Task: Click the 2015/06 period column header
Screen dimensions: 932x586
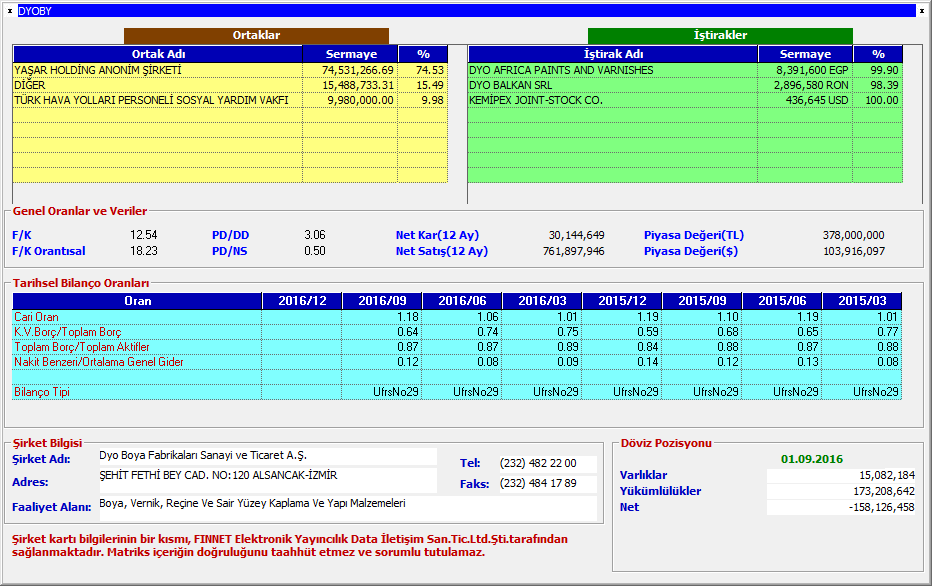Action: [x=782, y=301]
